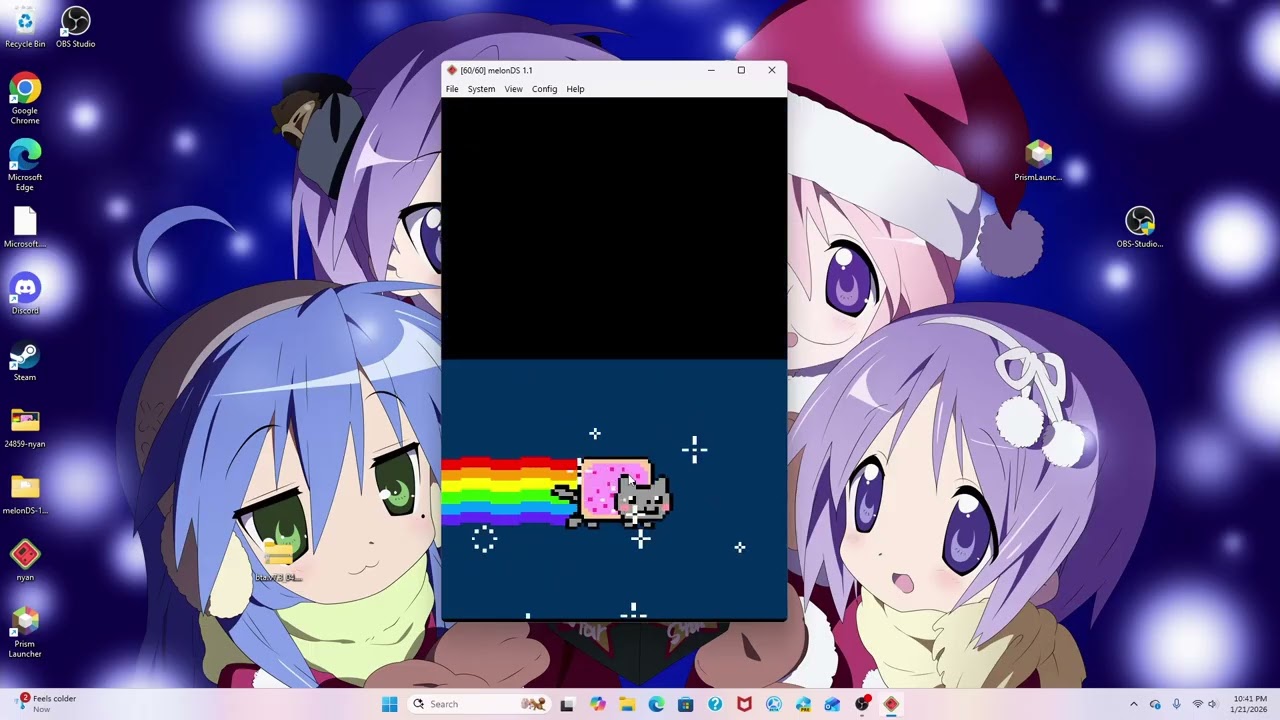Open the Config menu in melonDS
This screenshot has height=720, width=1280.
click(544, 89)
